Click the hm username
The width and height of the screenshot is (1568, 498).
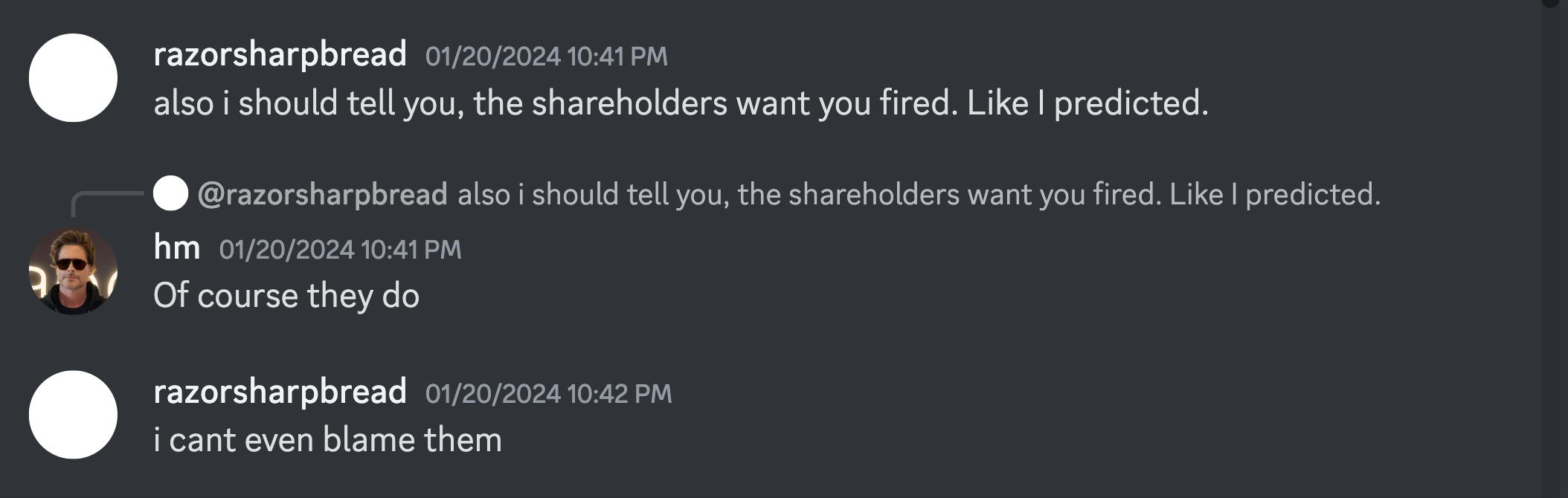coord(176,248)
